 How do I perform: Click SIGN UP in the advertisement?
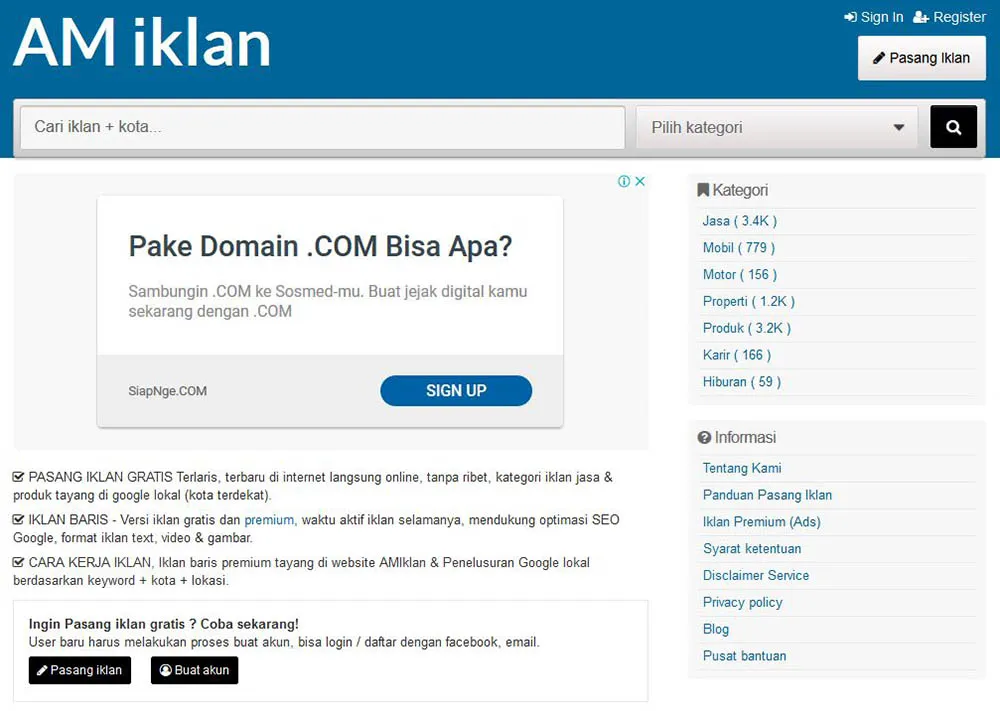[x=456, y=391]
